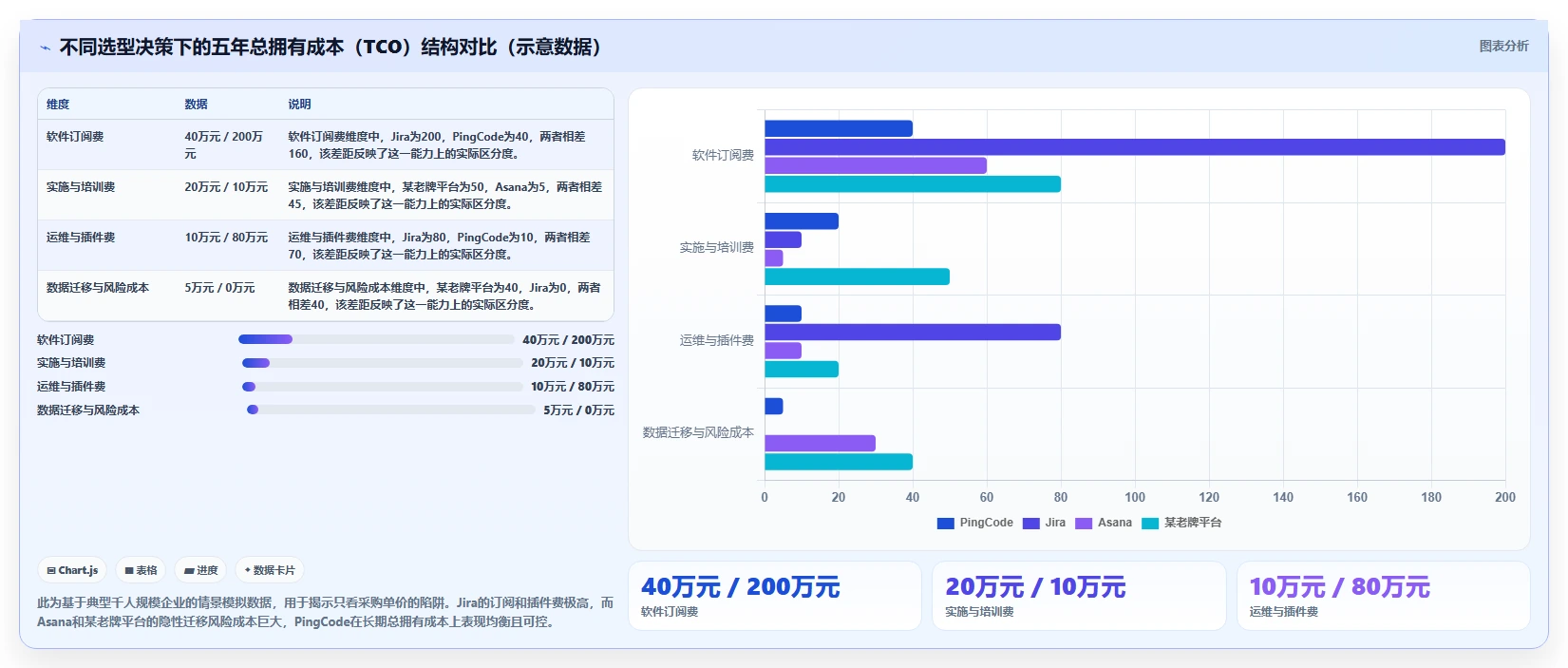Click the cyan 某老牌平台 bar under 实施与培训费
Screen dimensions: 1568x668
point(857,277)
